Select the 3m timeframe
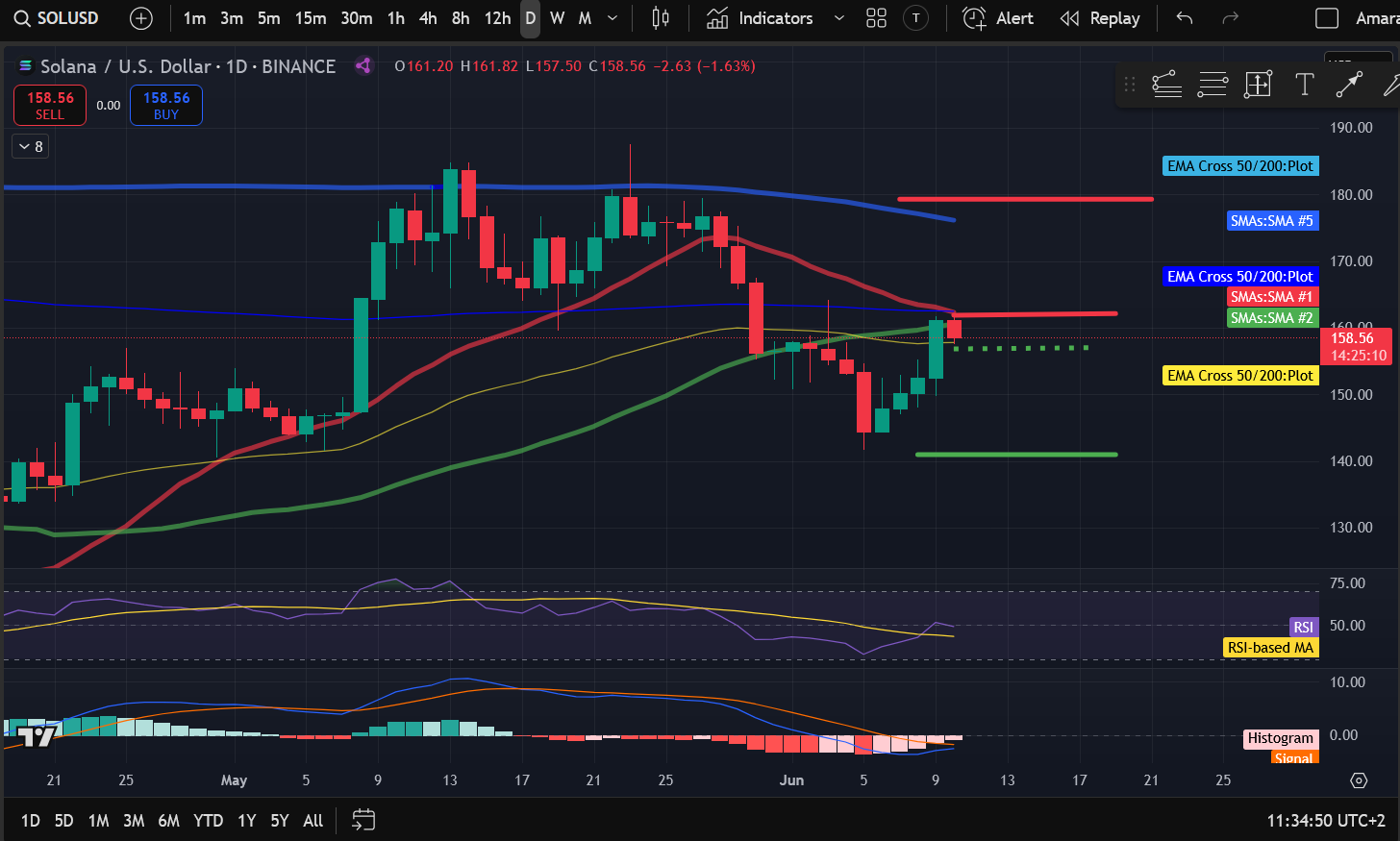Image resolution: width=1400 pixels, height=841 pixels. [x=232, y=18]
